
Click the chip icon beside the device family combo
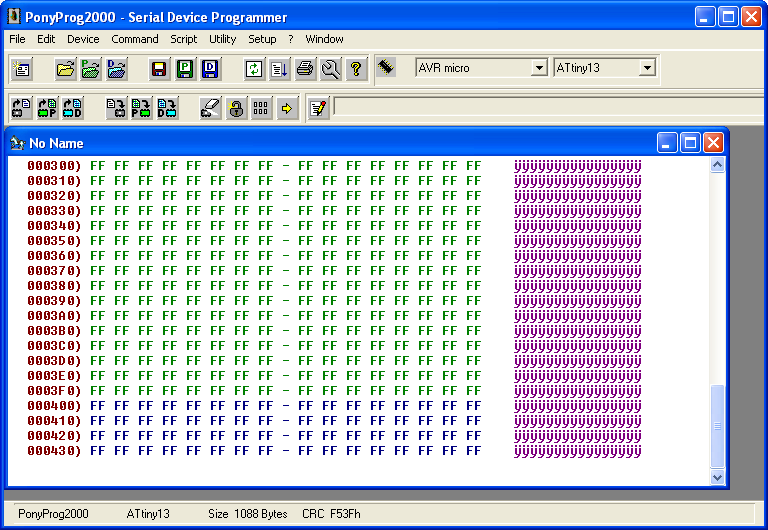386,67
